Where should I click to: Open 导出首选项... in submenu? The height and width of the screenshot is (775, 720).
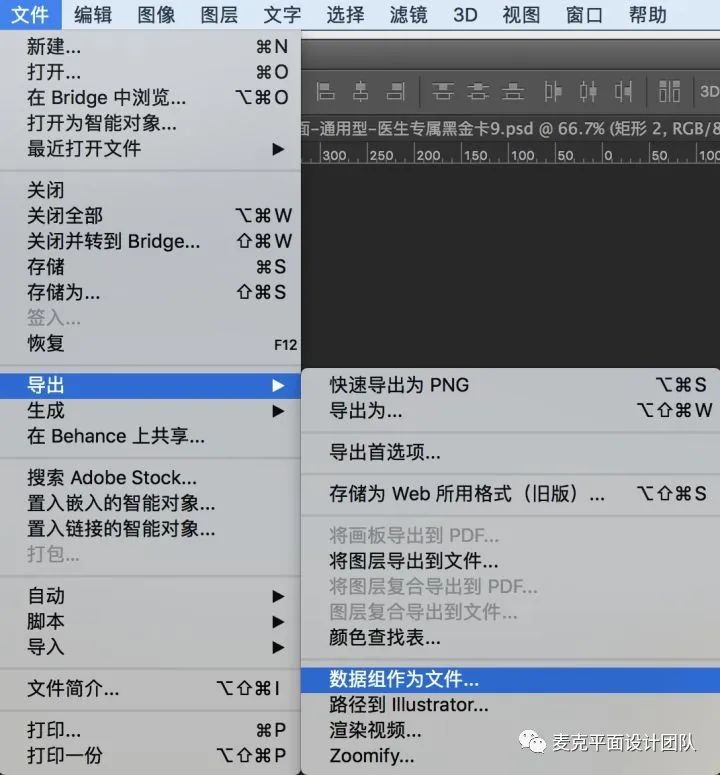pos(510,452)
